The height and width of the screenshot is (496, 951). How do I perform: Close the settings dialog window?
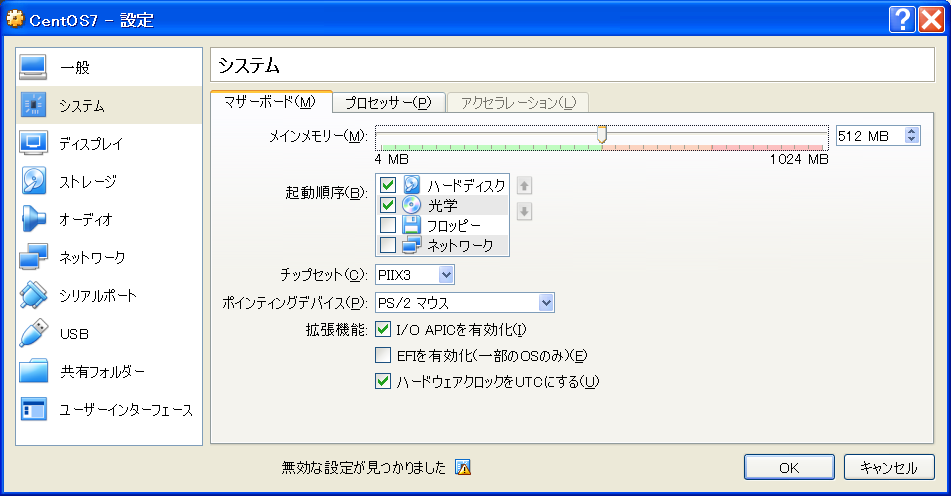pos(931,20)
